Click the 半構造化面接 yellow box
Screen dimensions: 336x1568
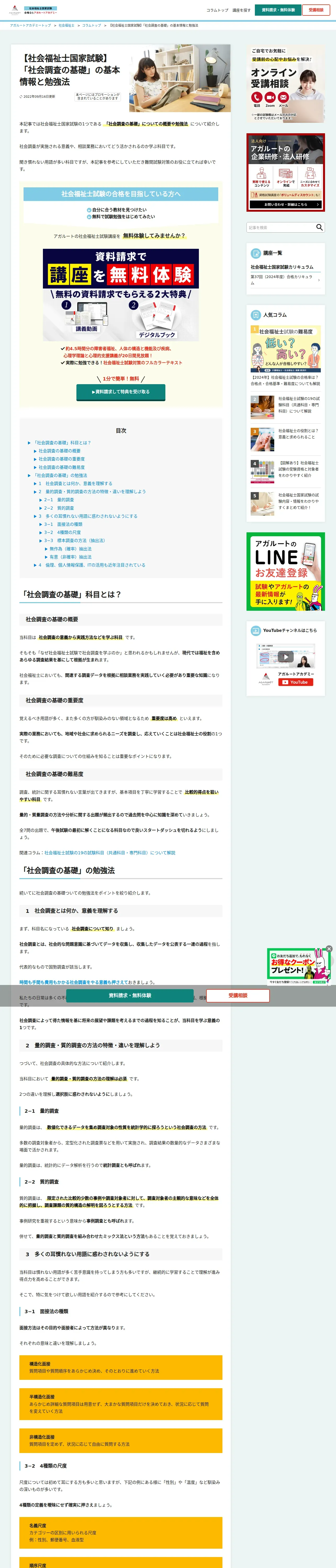tap(121, 1404)
